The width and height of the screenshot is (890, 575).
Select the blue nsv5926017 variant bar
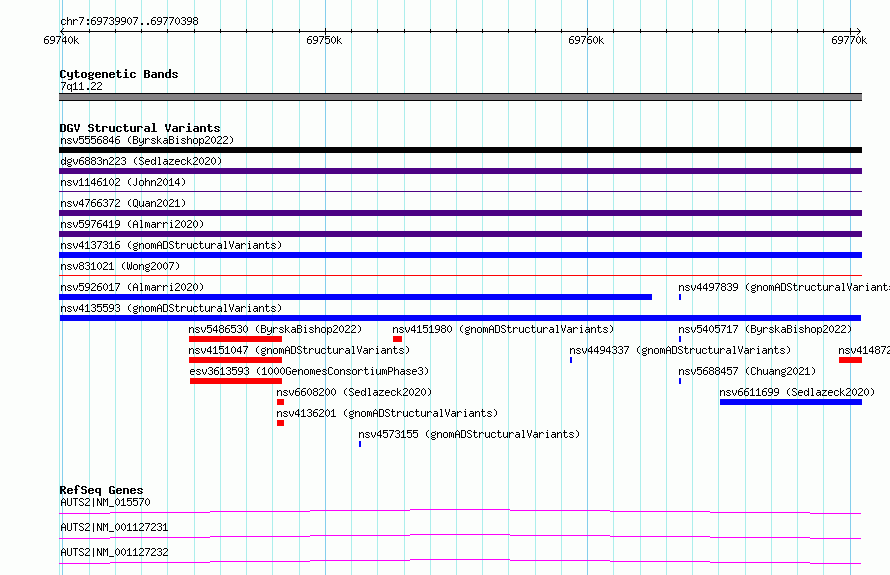pos(355,297)
